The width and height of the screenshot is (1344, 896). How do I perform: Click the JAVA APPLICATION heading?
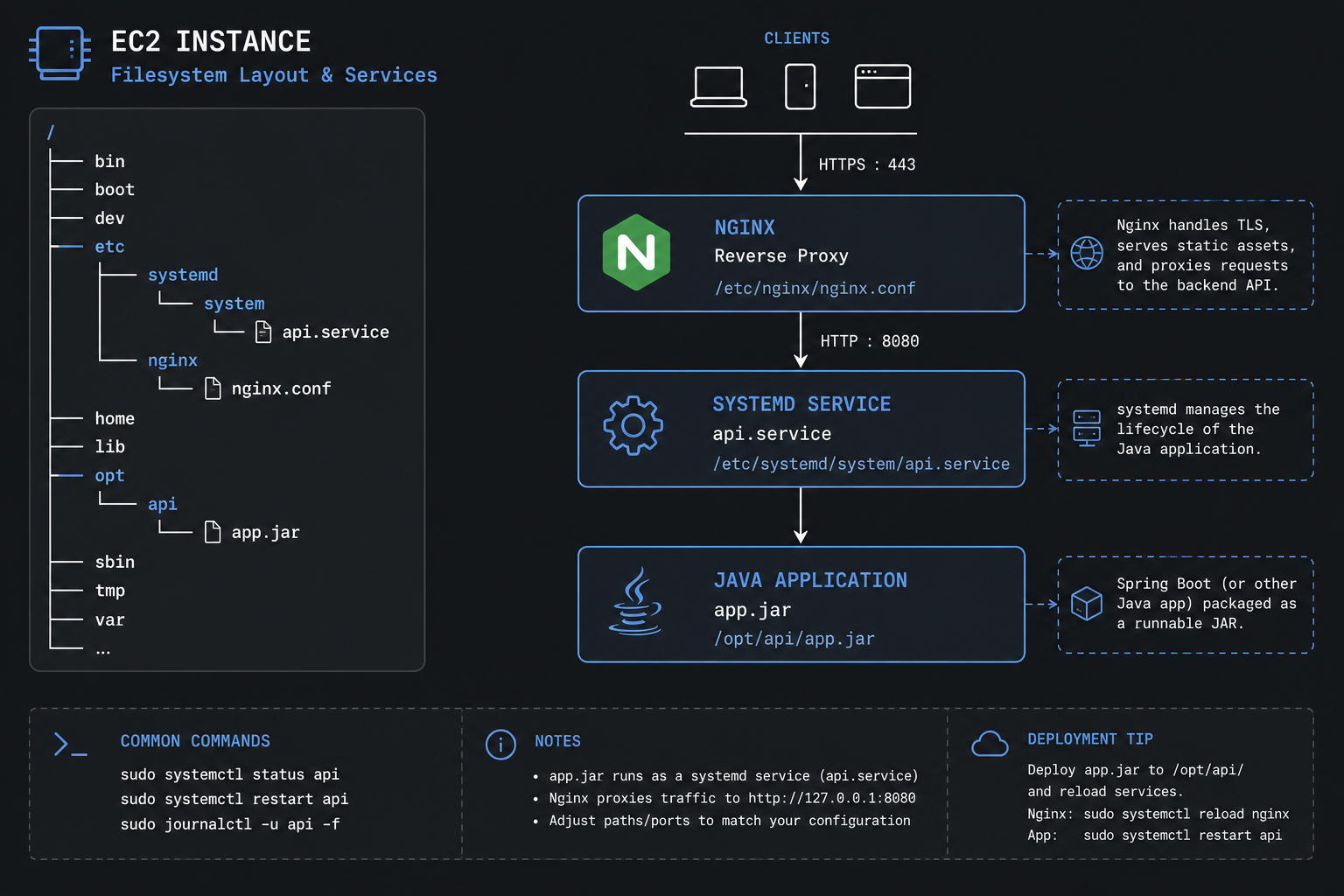[x=810, y=580]
